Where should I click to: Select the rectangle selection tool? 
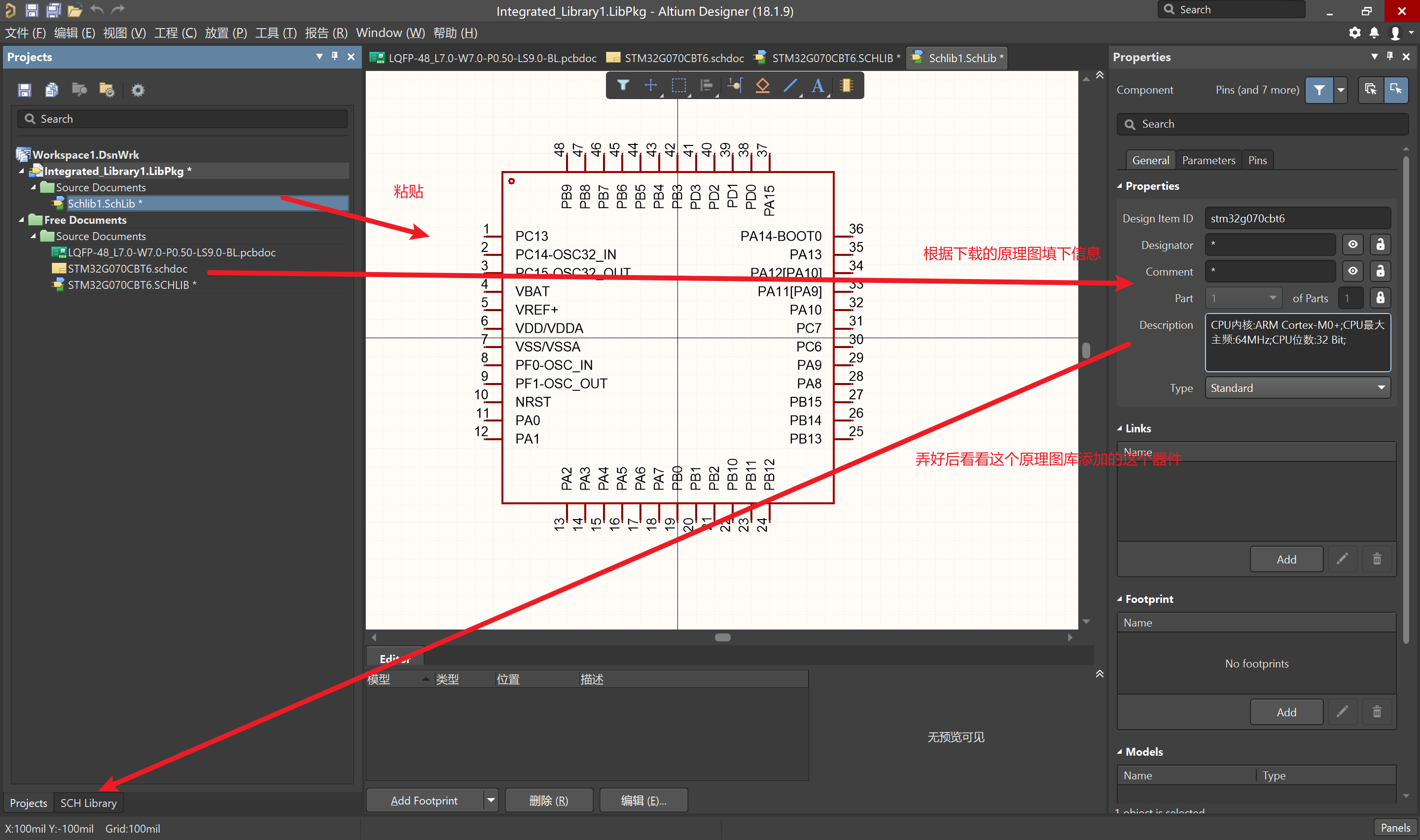678,85
